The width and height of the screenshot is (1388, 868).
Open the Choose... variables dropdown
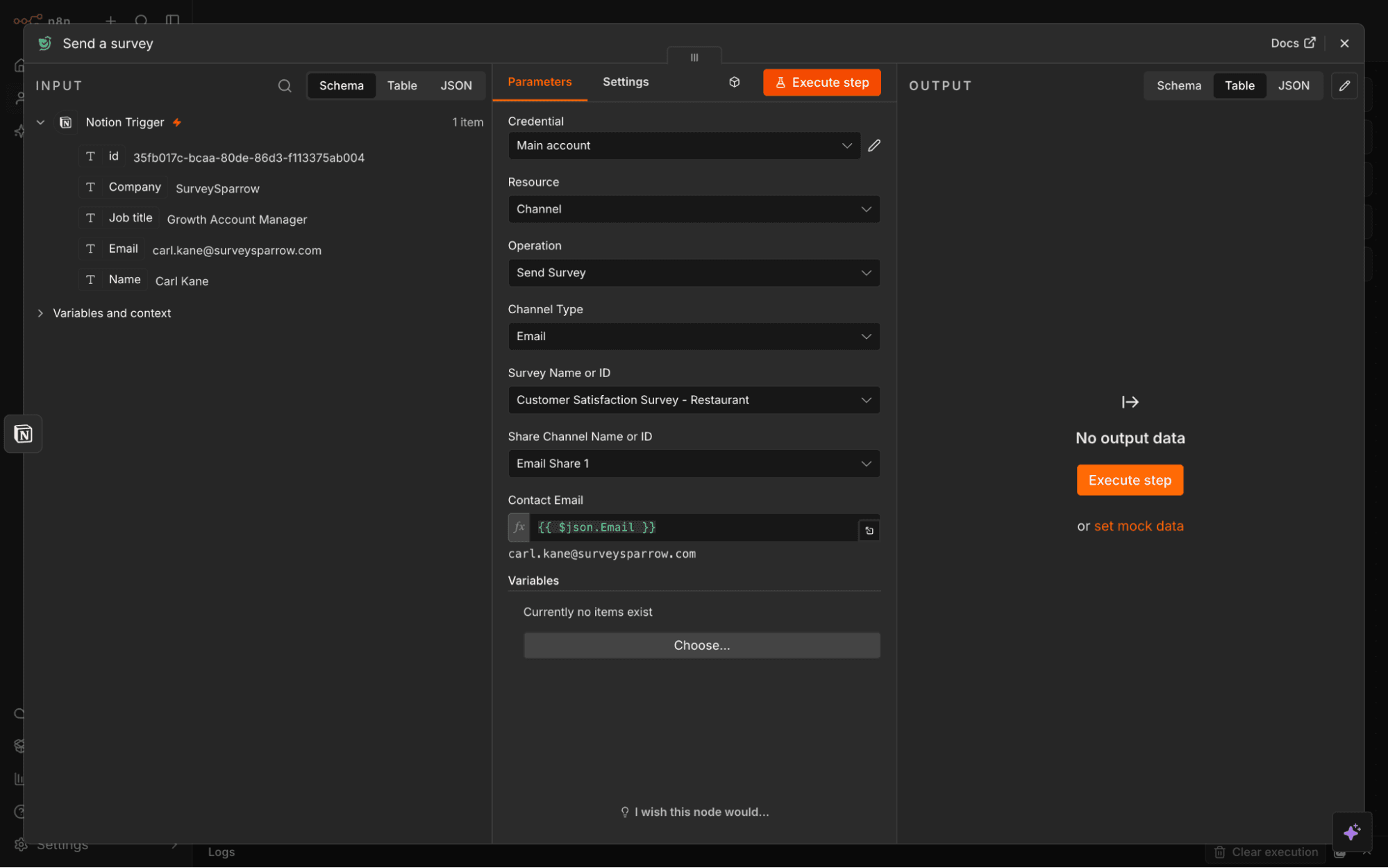tap(701, 645)
